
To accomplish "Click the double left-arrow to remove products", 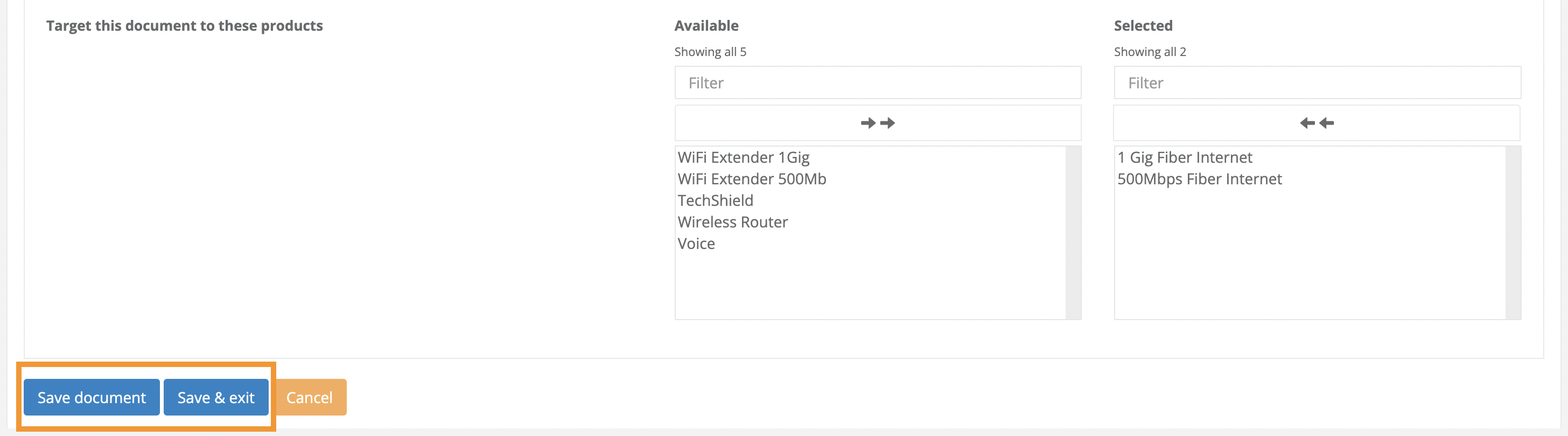I will [1317, 122].
